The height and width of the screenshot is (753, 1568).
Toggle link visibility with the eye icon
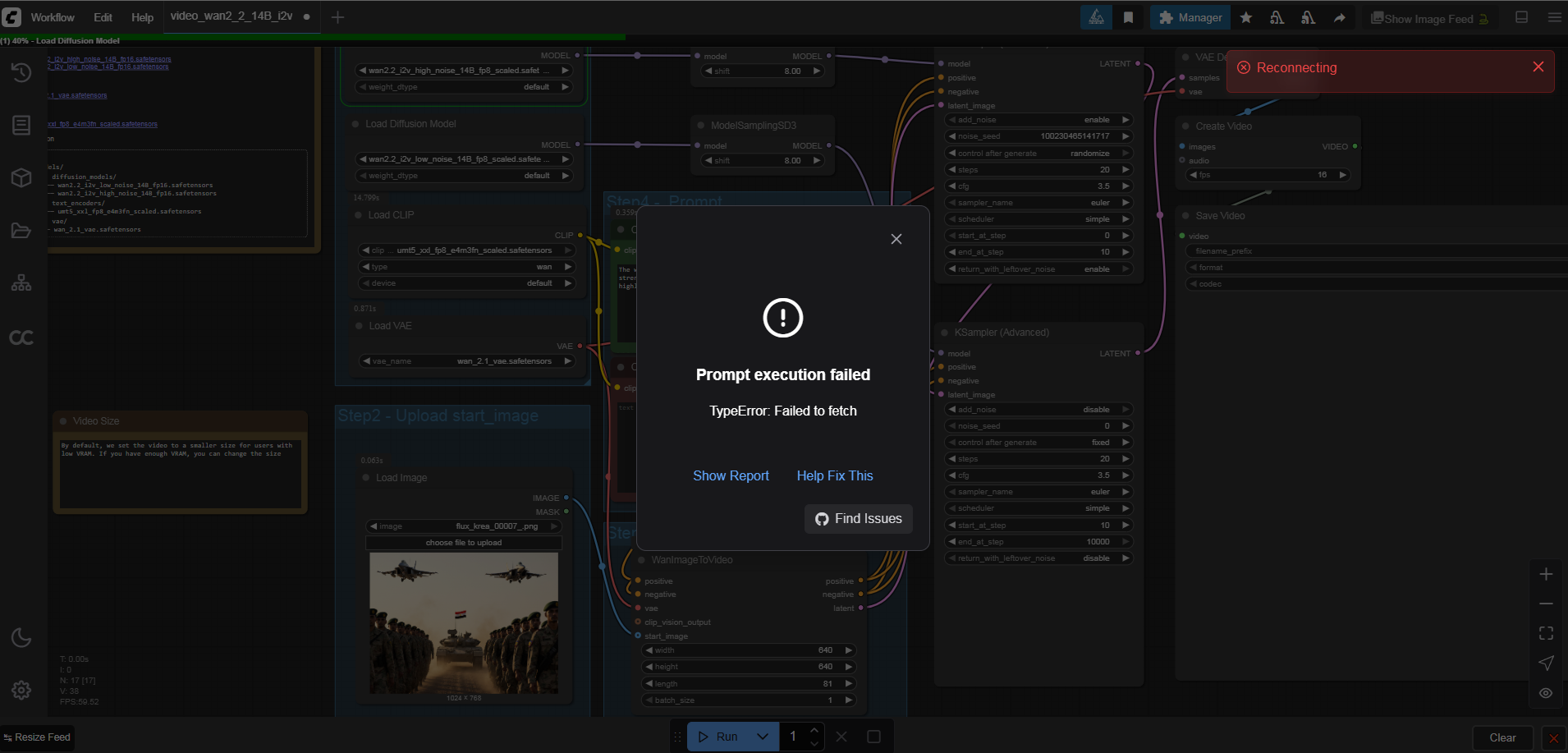coord(1546,693)
